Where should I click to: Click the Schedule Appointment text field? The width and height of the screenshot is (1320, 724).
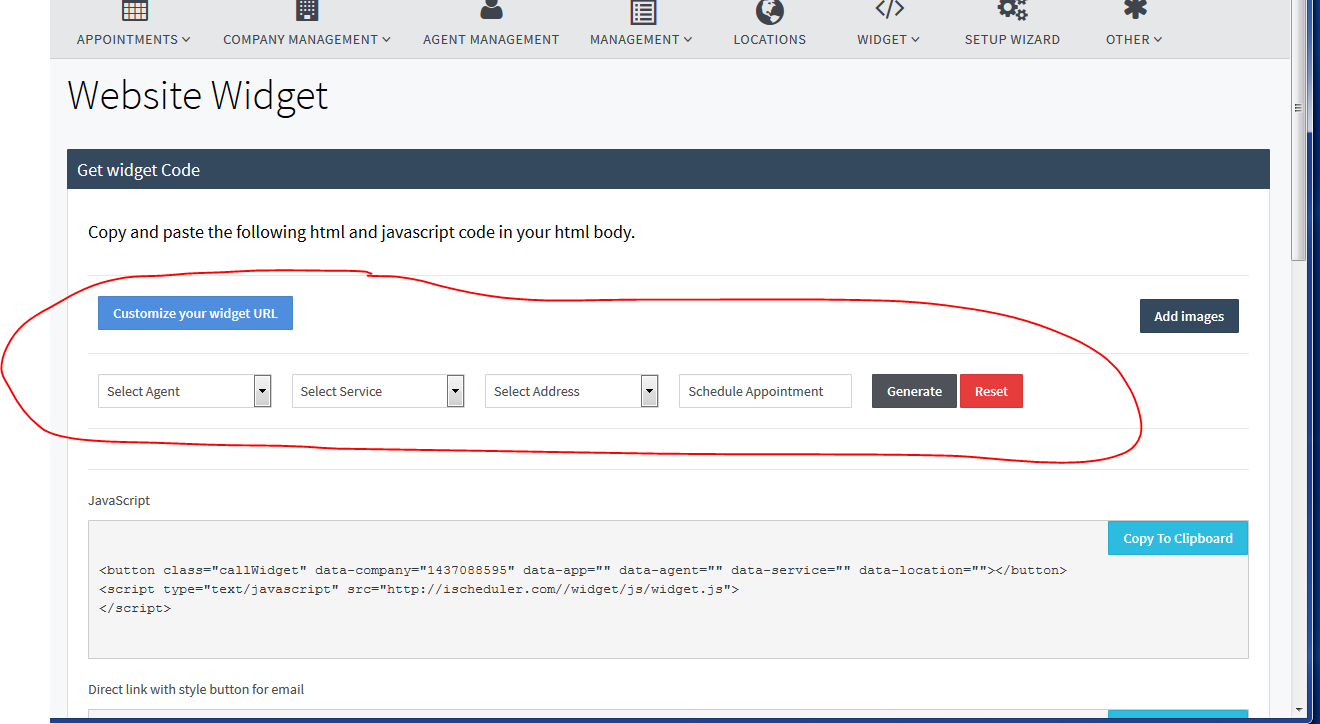[x=765, y=391]
